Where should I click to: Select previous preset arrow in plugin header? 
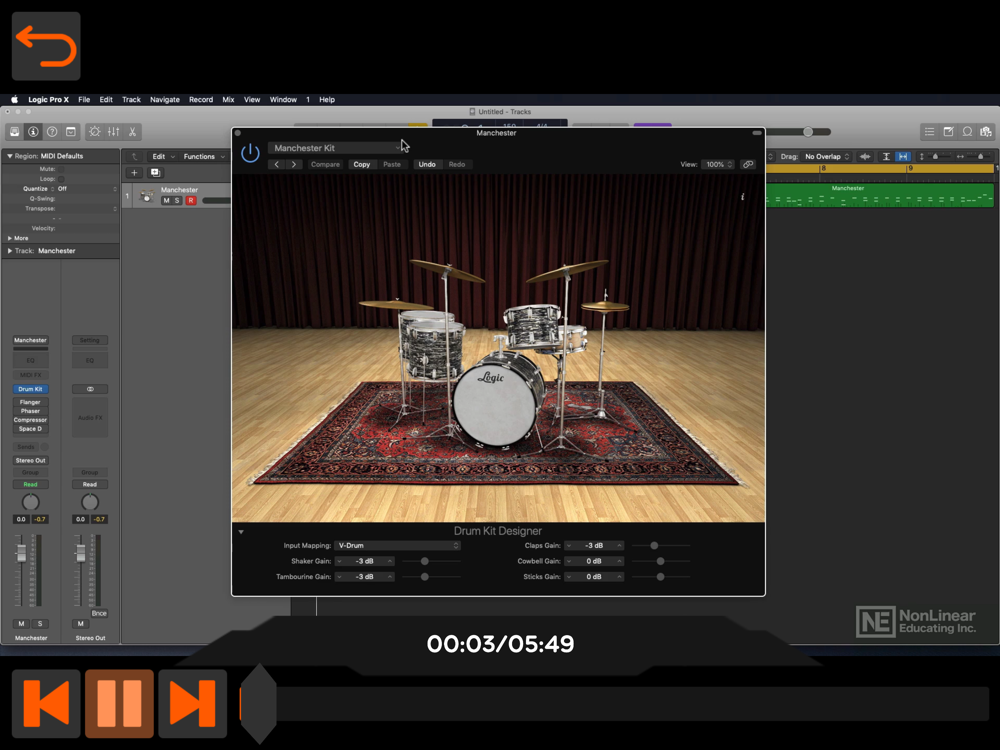tap(277, 165)
